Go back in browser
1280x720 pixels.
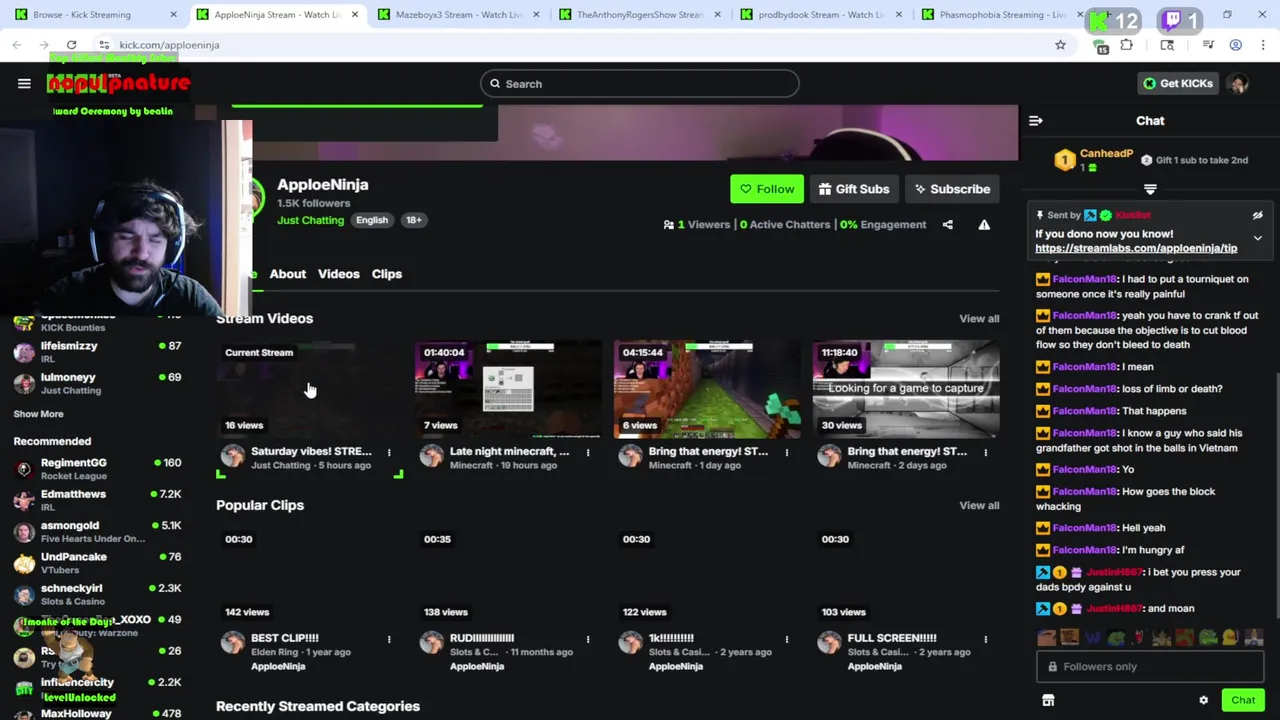point(17,45)
